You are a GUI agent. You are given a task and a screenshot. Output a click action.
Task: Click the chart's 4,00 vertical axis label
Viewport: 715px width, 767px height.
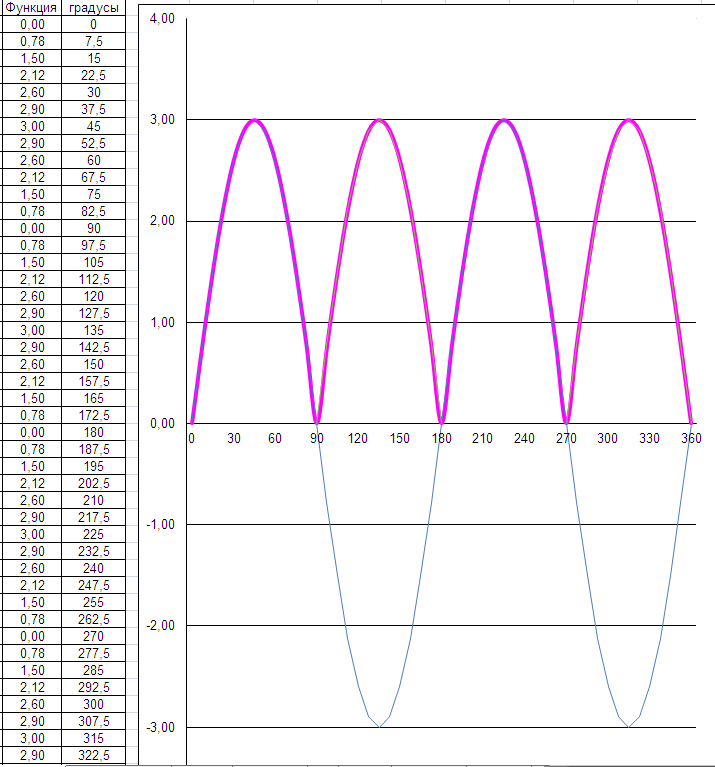(x=162, y=19)
